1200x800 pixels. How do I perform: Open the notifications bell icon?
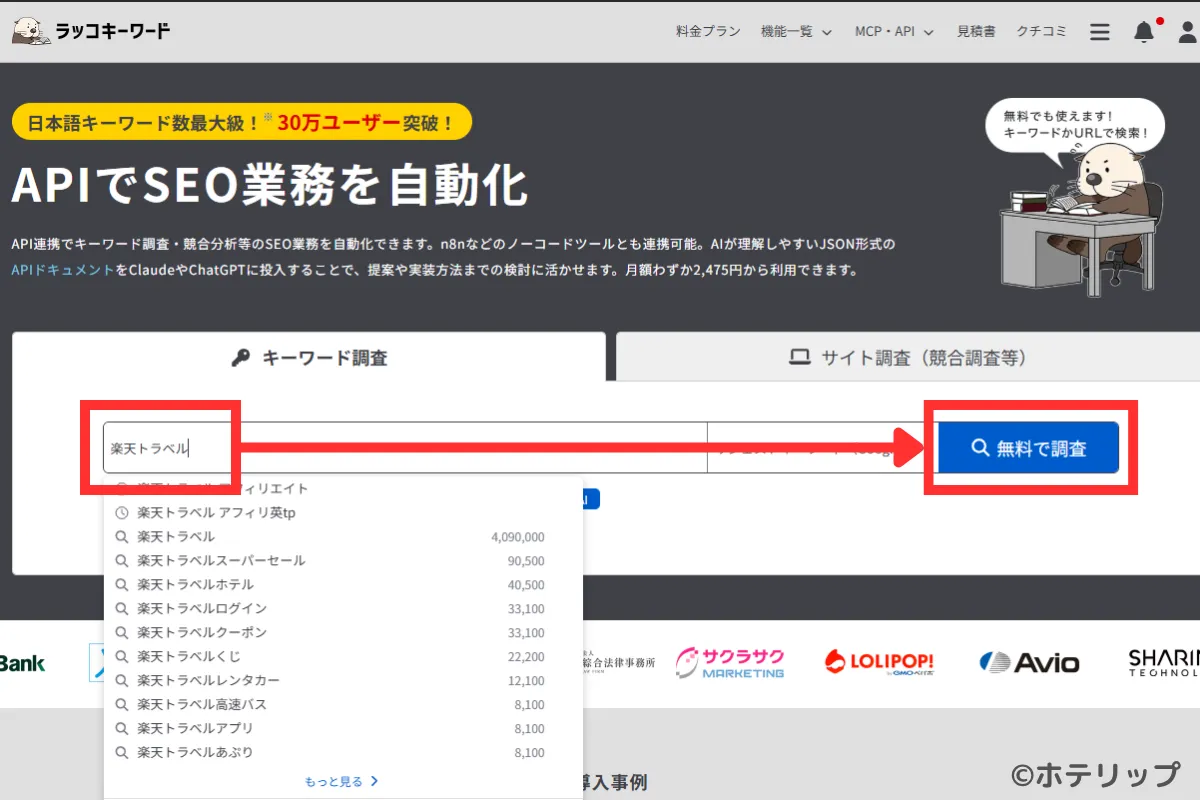pyautogui.click(x=1144, y=32)
